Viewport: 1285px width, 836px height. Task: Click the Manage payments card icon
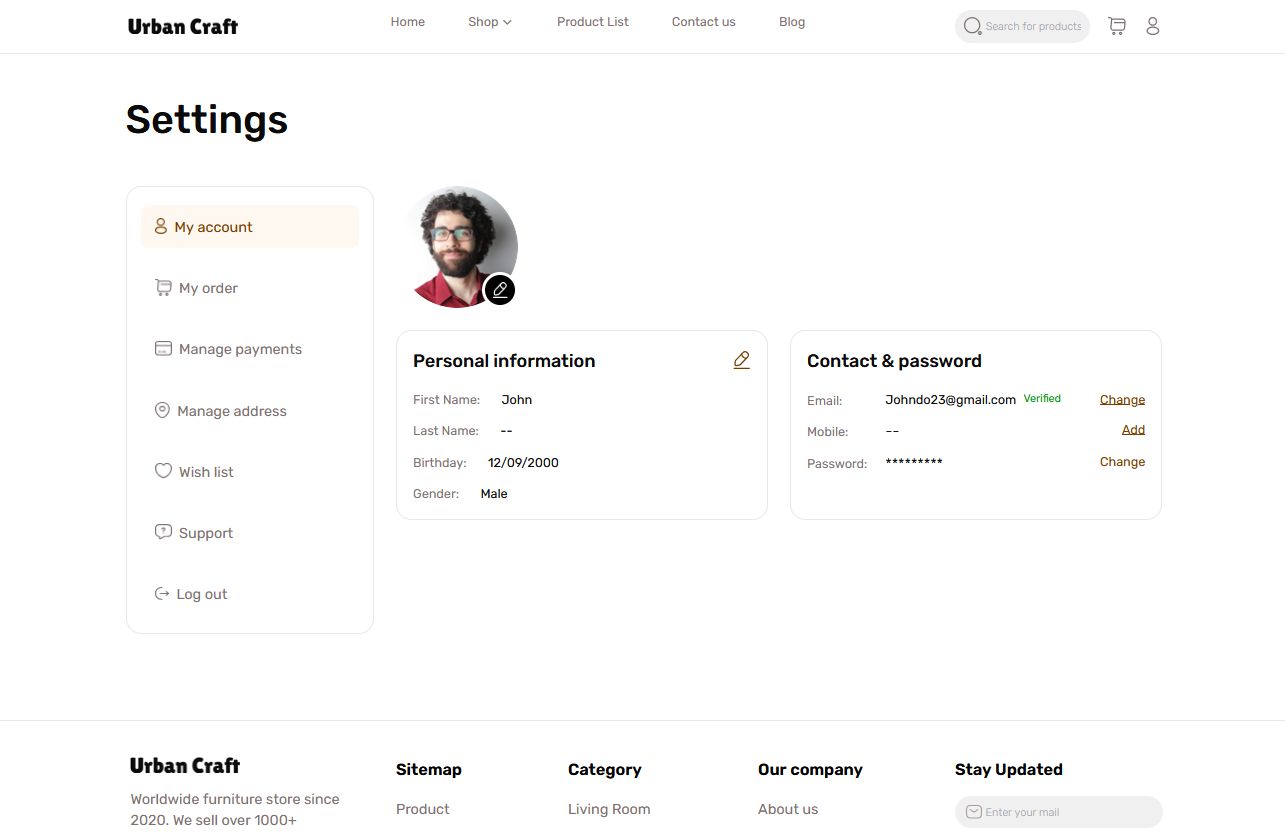tap(163, 349)
